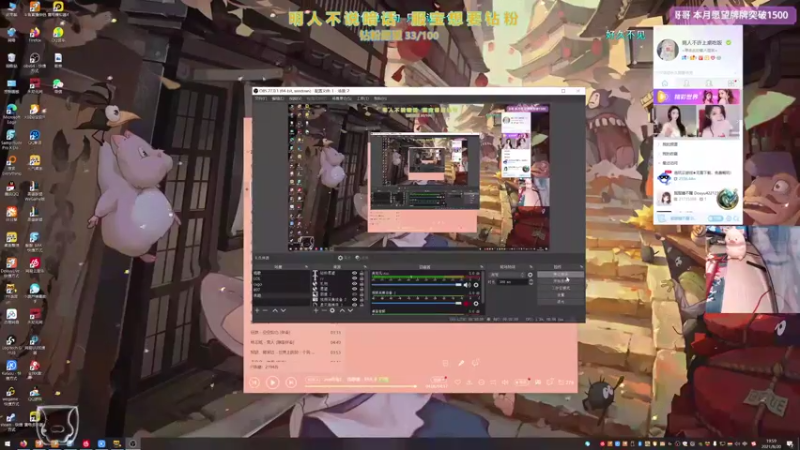Open transition properties gear in Scene Transitions
Viewport: 800px width, 450px height.
coord(530,275)
